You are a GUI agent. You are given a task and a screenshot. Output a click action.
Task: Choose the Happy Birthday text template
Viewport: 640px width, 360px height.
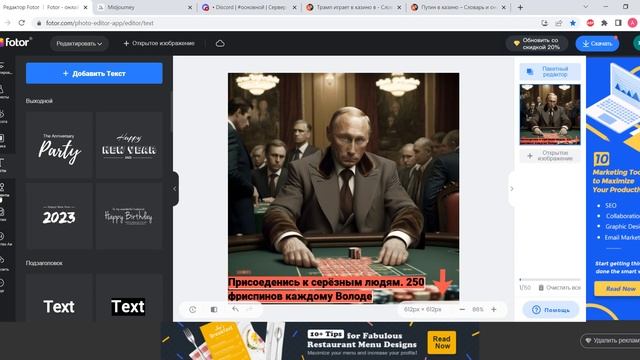point(129,216)
